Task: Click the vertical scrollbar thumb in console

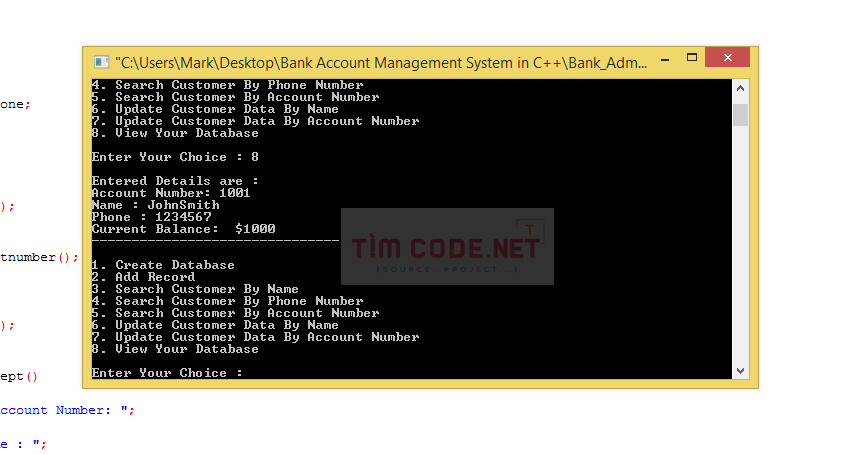Action: (x=740, y=114)
